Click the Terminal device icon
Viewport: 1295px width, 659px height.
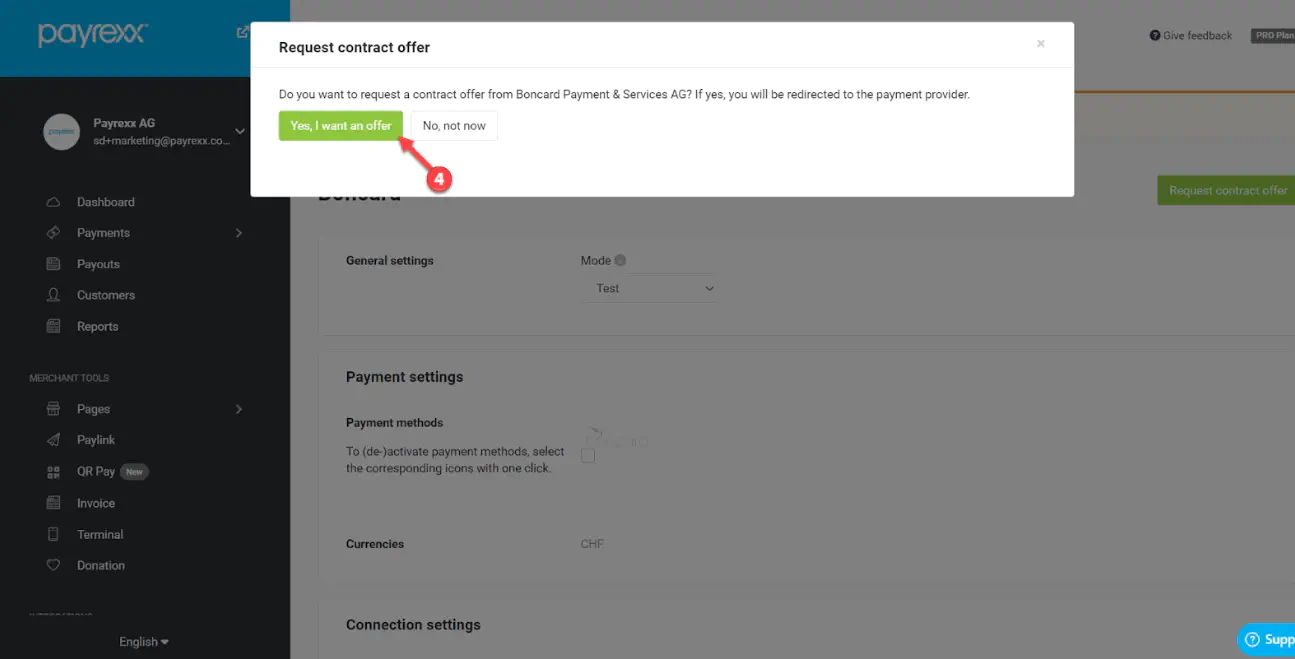click(54, 534)
